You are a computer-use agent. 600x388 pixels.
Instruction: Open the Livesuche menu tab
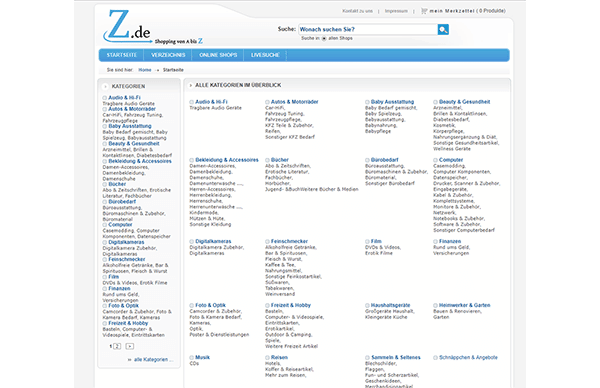click(265, 55)
